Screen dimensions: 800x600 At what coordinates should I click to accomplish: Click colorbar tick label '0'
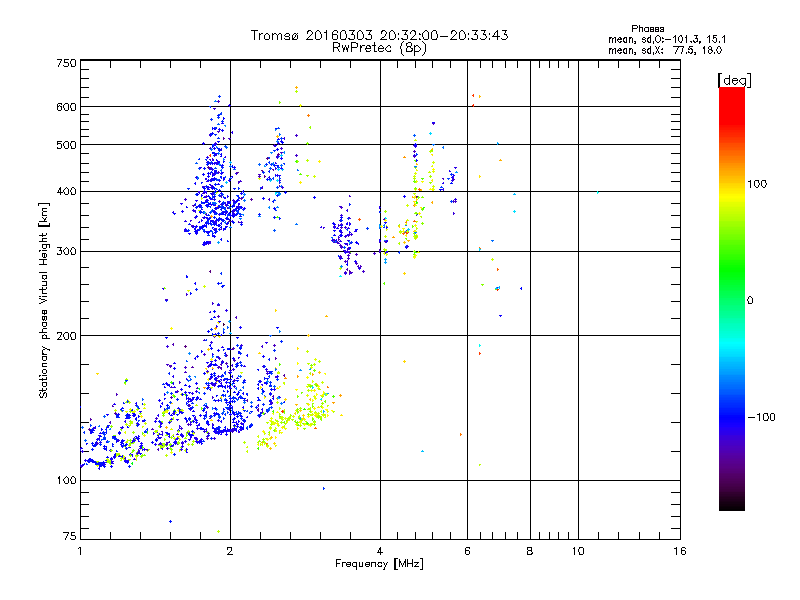point(750,301)
